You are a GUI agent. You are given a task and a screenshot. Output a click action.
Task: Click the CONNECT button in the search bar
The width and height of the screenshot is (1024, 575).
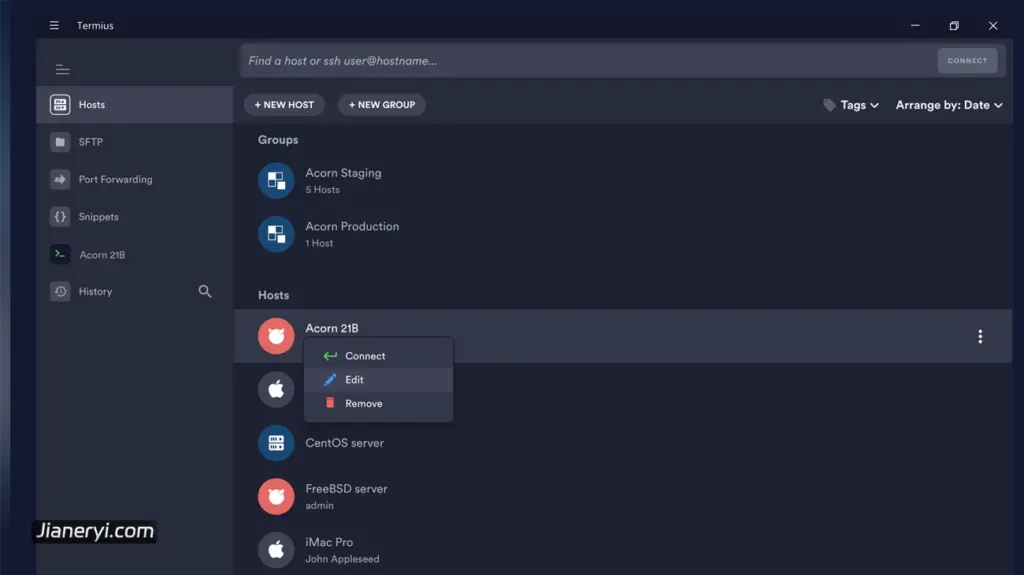coord(967,61)
